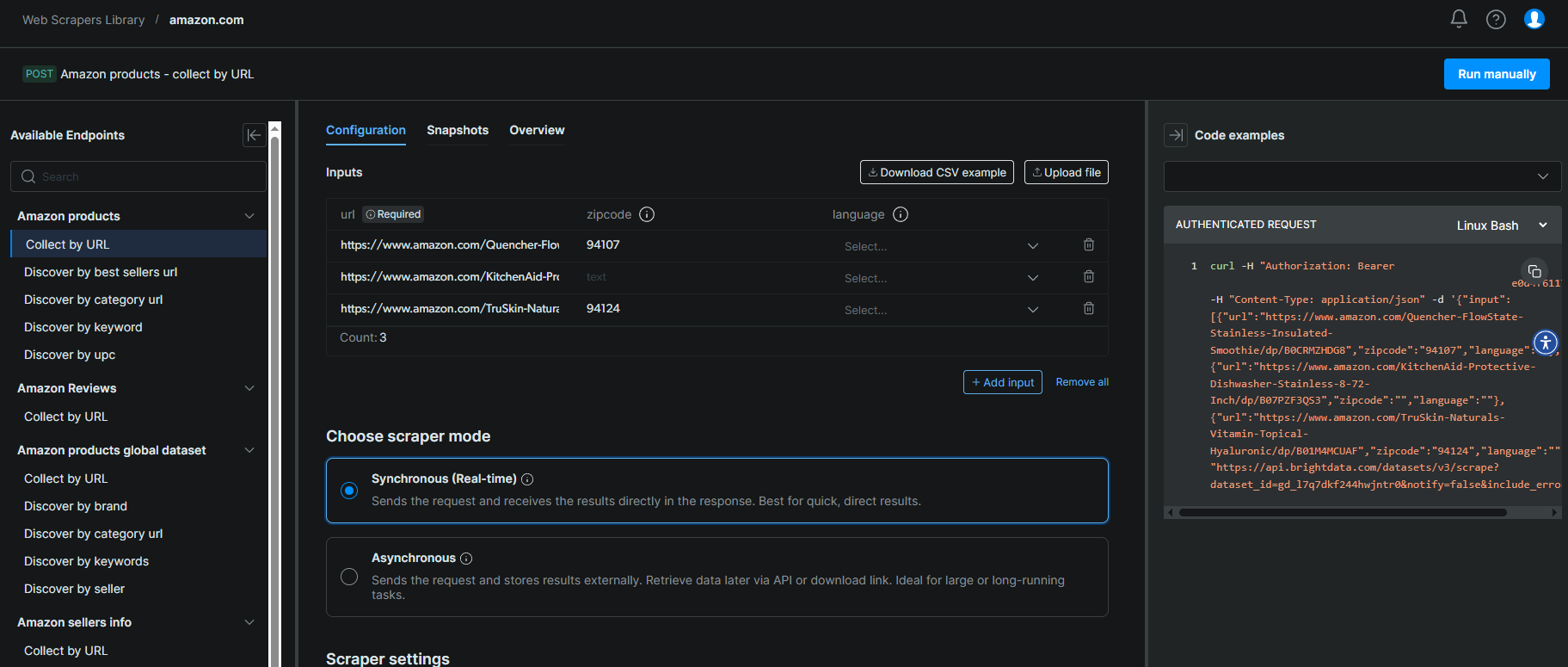Collapse the Amazon Reviews group
1568x667 pixels.
click(249, 388)
